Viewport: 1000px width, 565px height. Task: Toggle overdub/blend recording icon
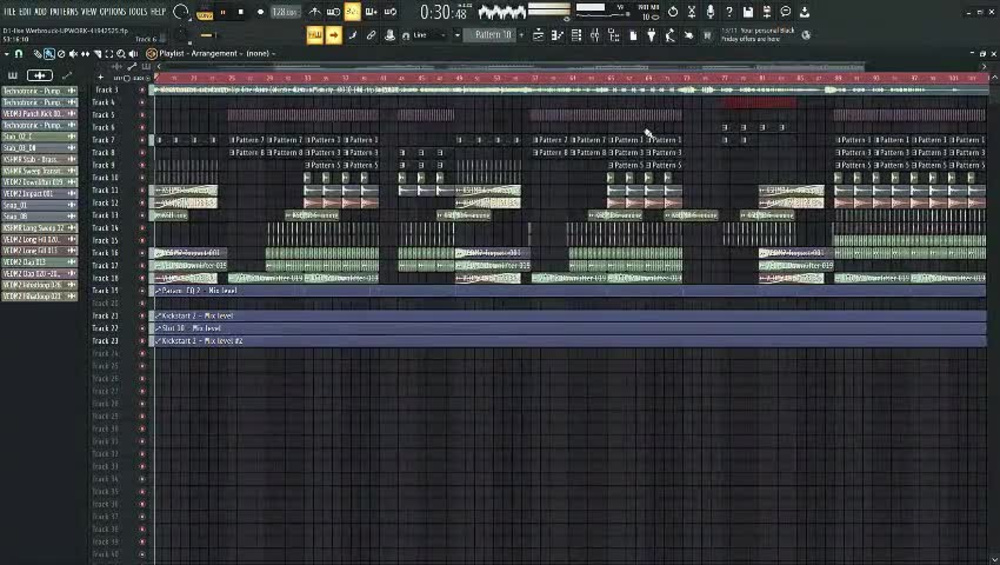coord(371,11)
